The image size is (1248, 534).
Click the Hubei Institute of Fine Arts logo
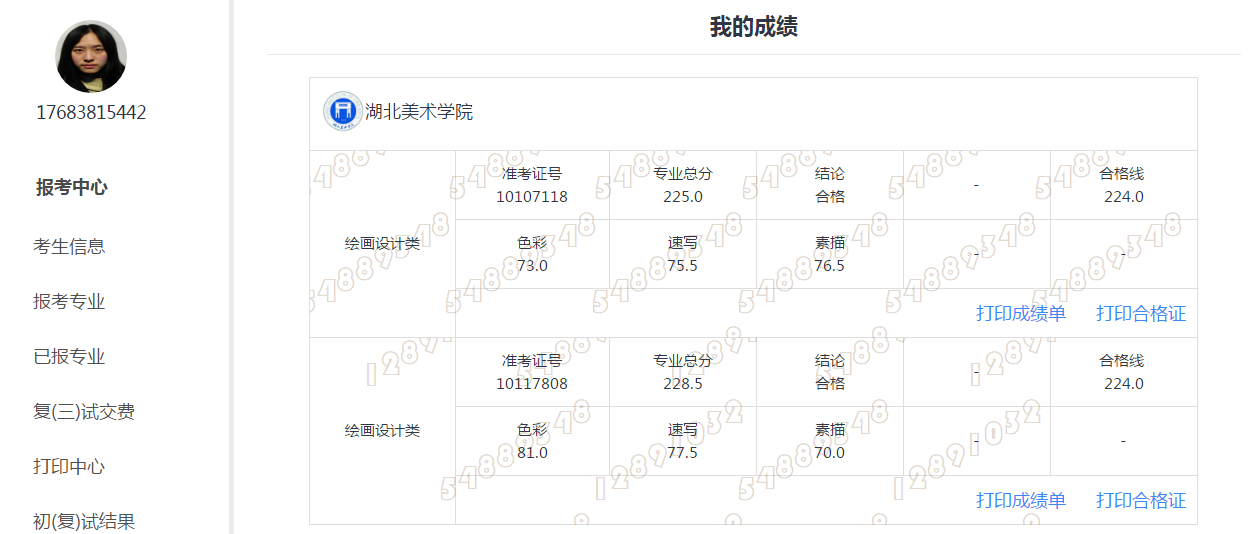[x=342, y=111]
